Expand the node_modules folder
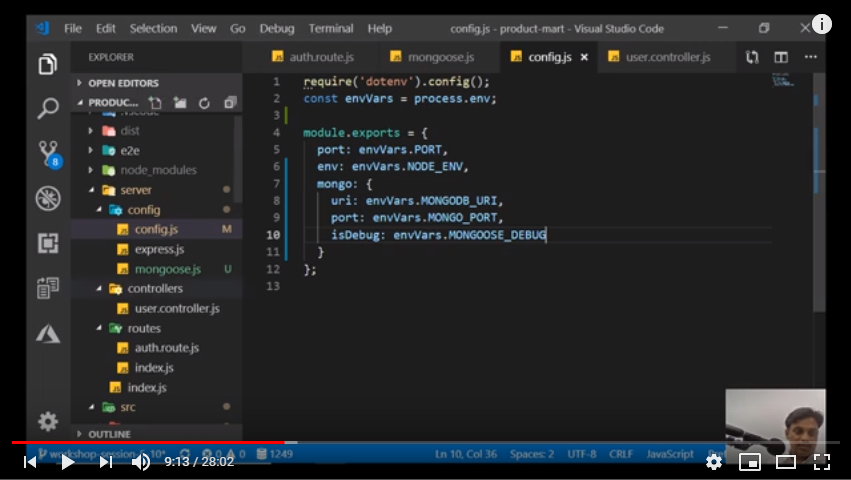 click(x=158, y=170)
